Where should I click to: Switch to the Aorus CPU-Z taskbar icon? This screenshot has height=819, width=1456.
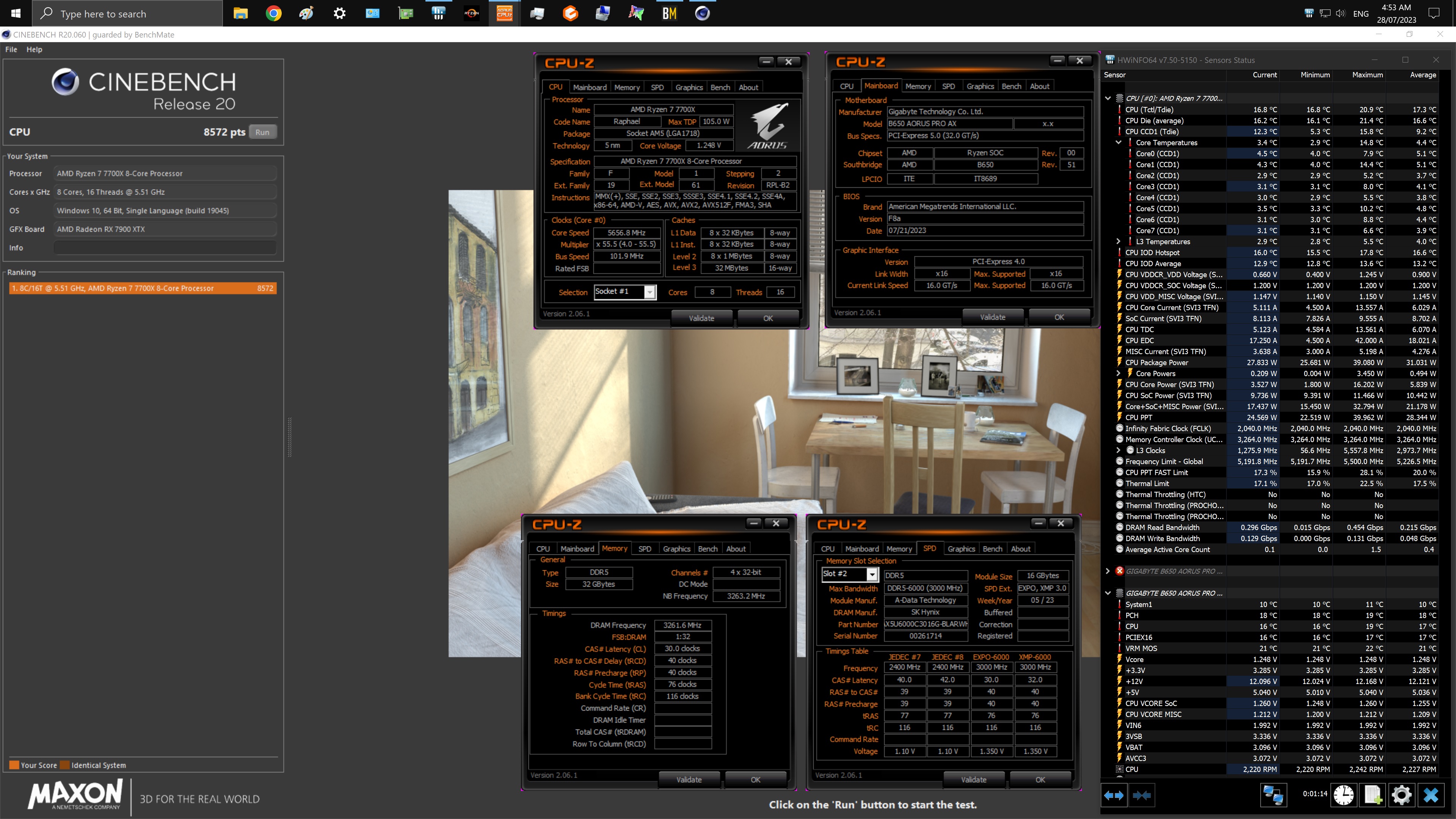pos(504,13)
